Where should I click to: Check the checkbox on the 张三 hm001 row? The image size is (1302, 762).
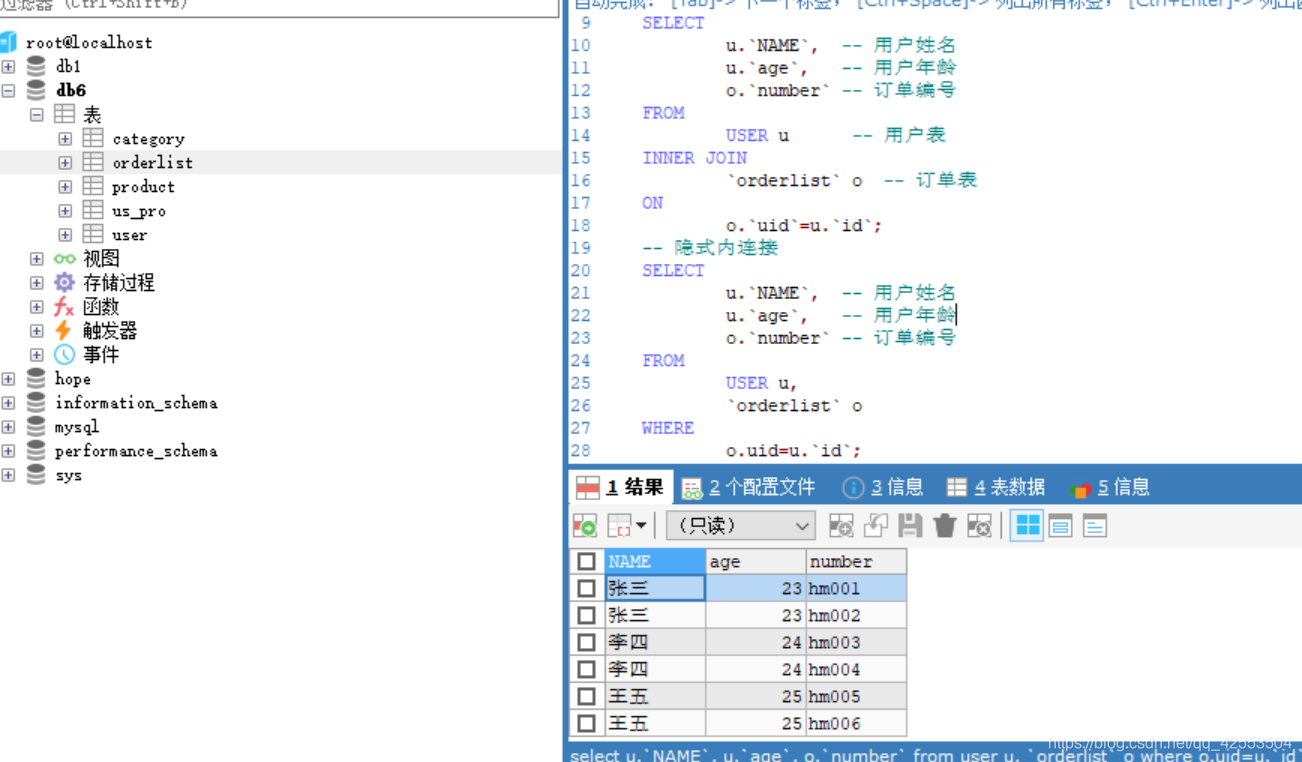[x=586, y=588]
